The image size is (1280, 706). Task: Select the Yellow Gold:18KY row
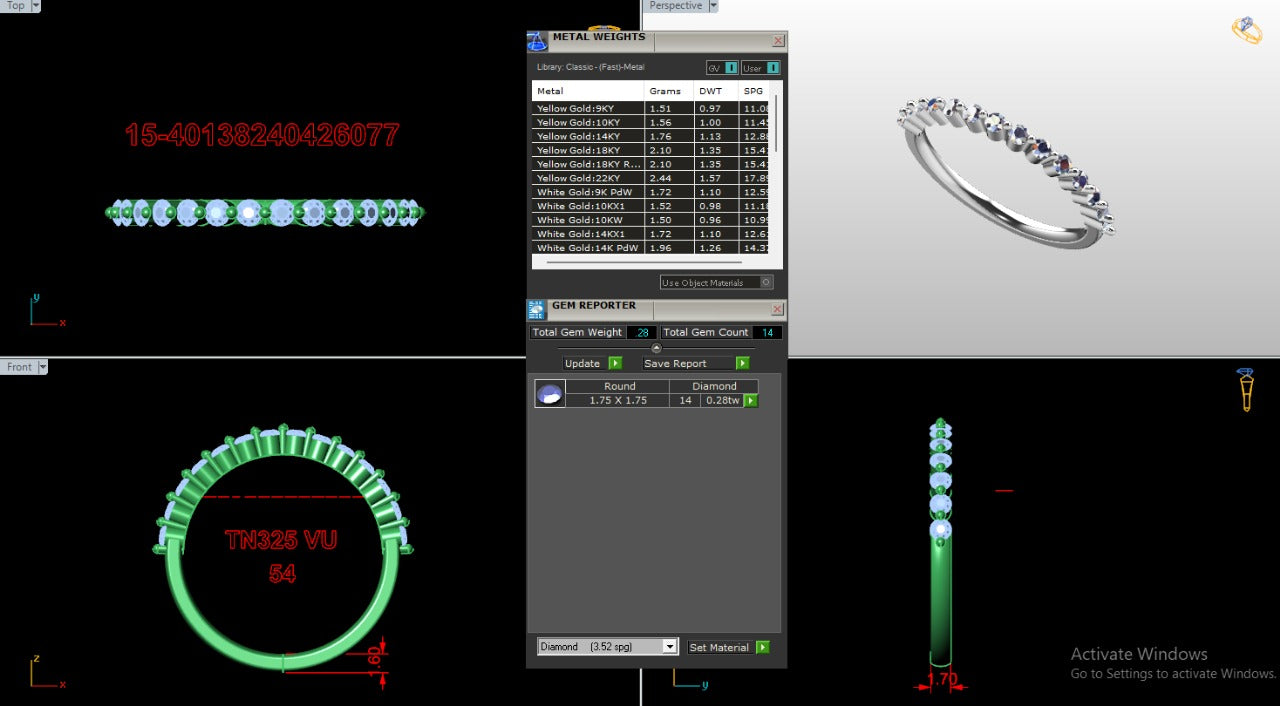(x=651, y=150)
